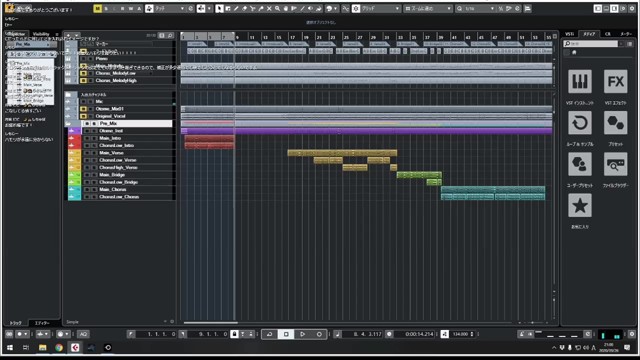Unmute the Original_Vocal track
The image size is (640, 360).
(83, 116)
